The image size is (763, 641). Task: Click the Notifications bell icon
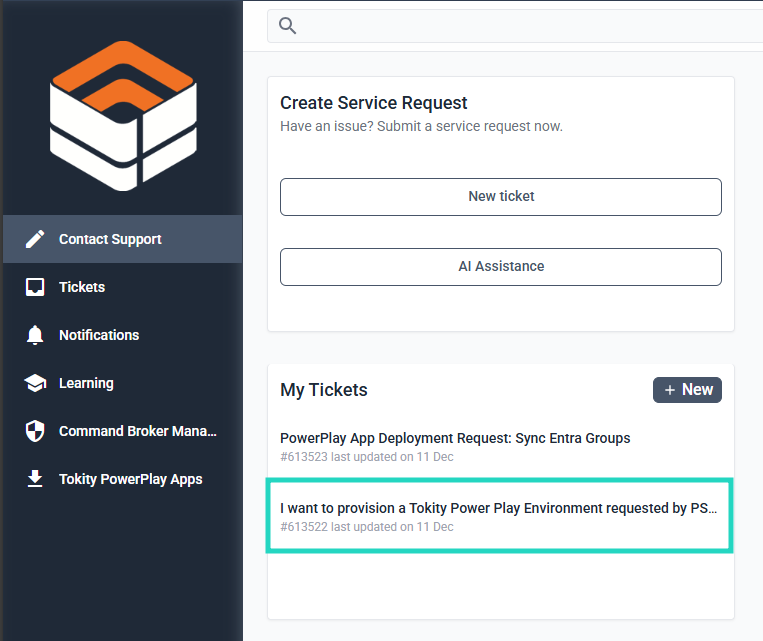(35, 335)
